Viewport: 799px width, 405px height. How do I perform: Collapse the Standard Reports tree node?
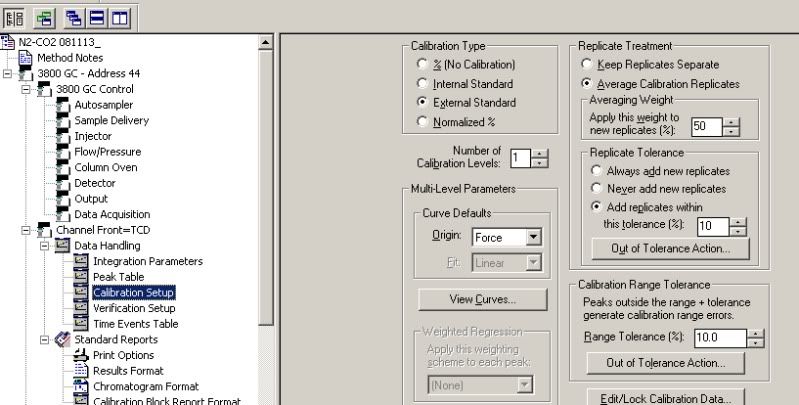(x=43, y=339)
